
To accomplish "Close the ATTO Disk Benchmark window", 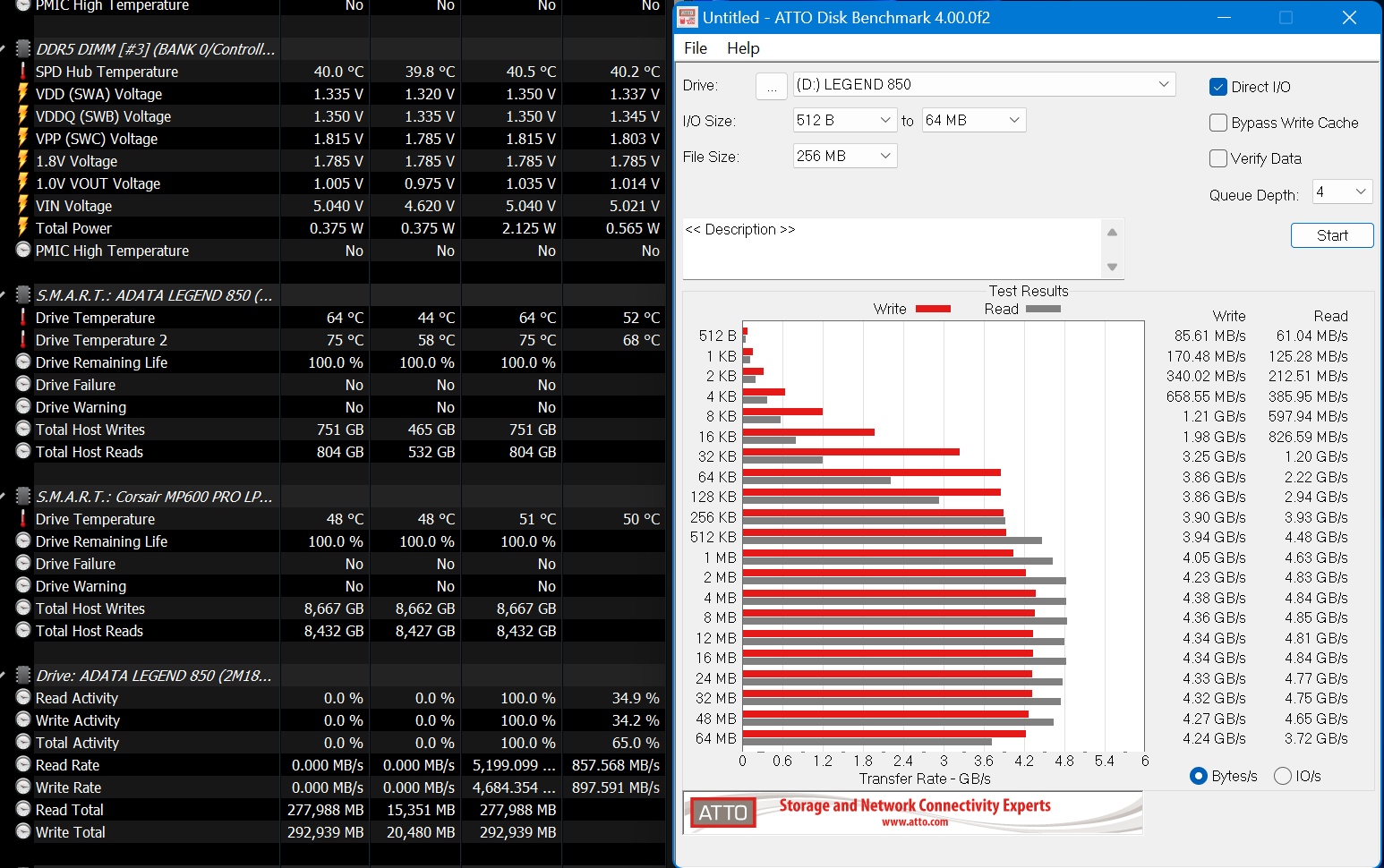I will coord(1349,17).
